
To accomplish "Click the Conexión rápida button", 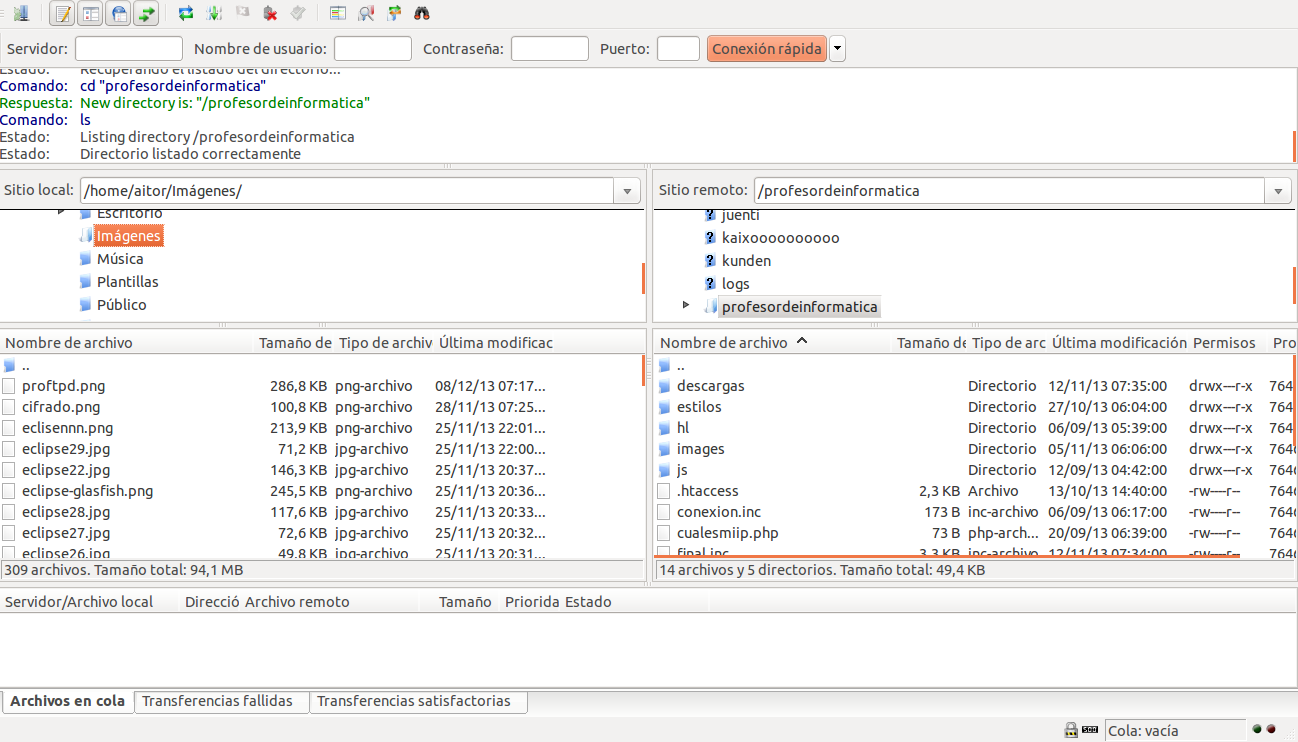I will 767,49.
